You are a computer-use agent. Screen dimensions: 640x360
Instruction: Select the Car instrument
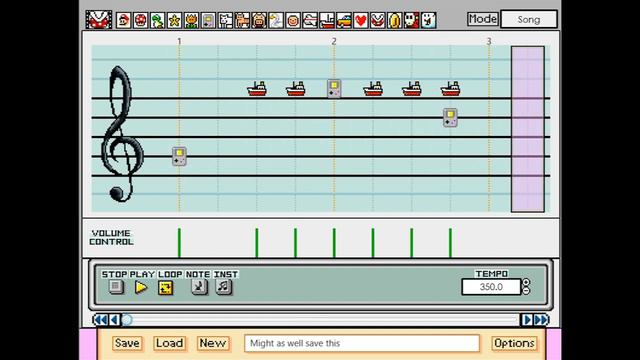click(344, 20)
